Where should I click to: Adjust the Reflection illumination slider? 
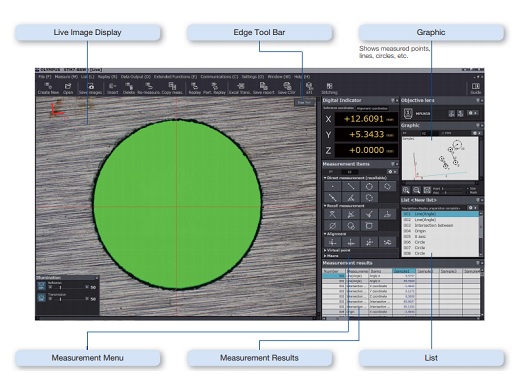[69, 287]
